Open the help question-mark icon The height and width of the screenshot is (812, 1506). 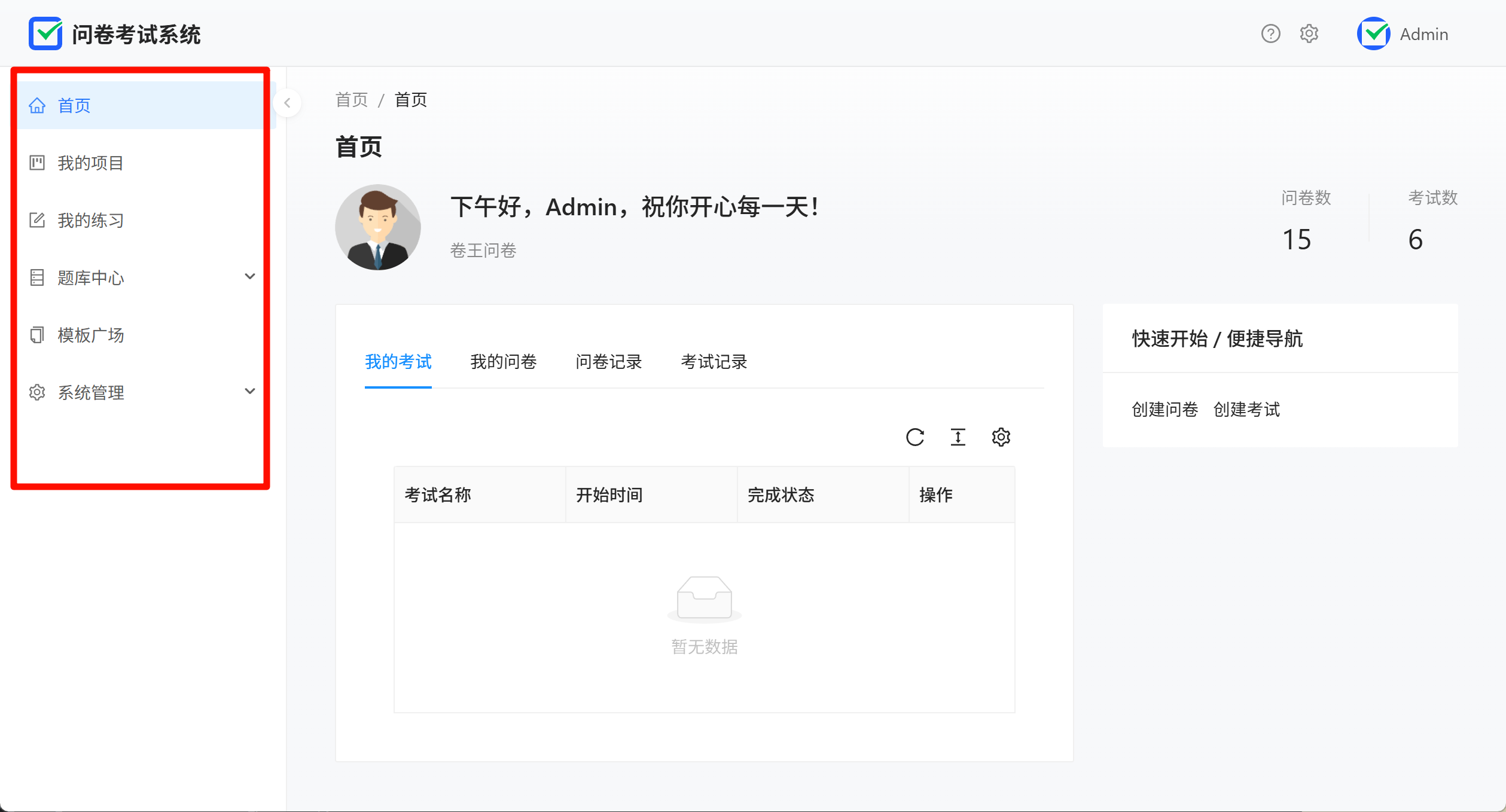tap(1270, 33)
